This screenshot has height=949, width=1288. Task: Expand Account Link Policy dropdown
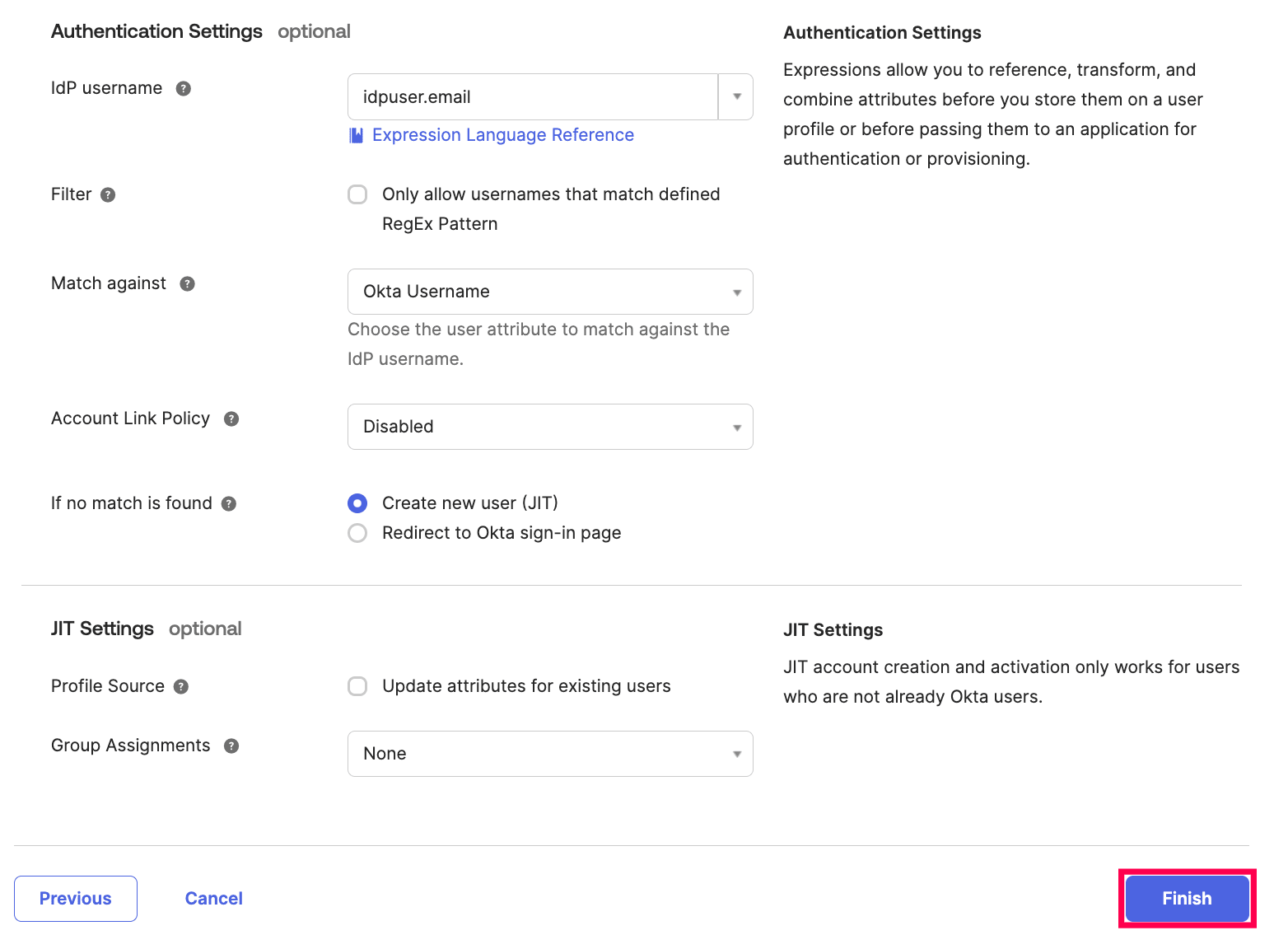550,427
